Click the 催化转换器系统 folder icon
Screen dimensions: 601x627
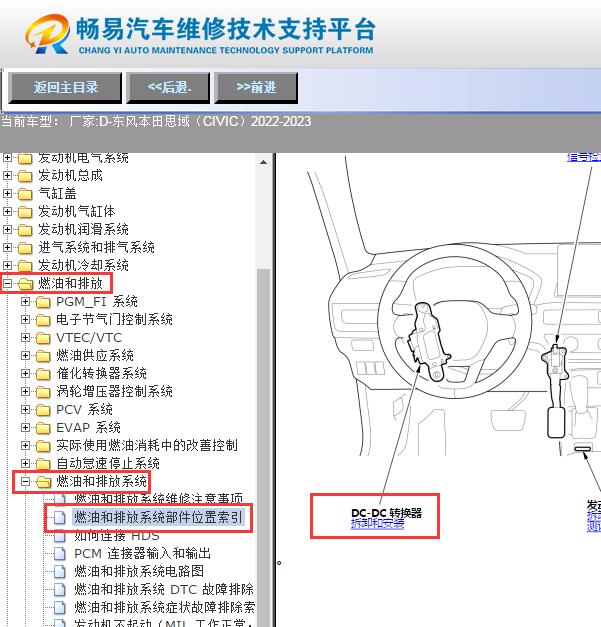43,374
